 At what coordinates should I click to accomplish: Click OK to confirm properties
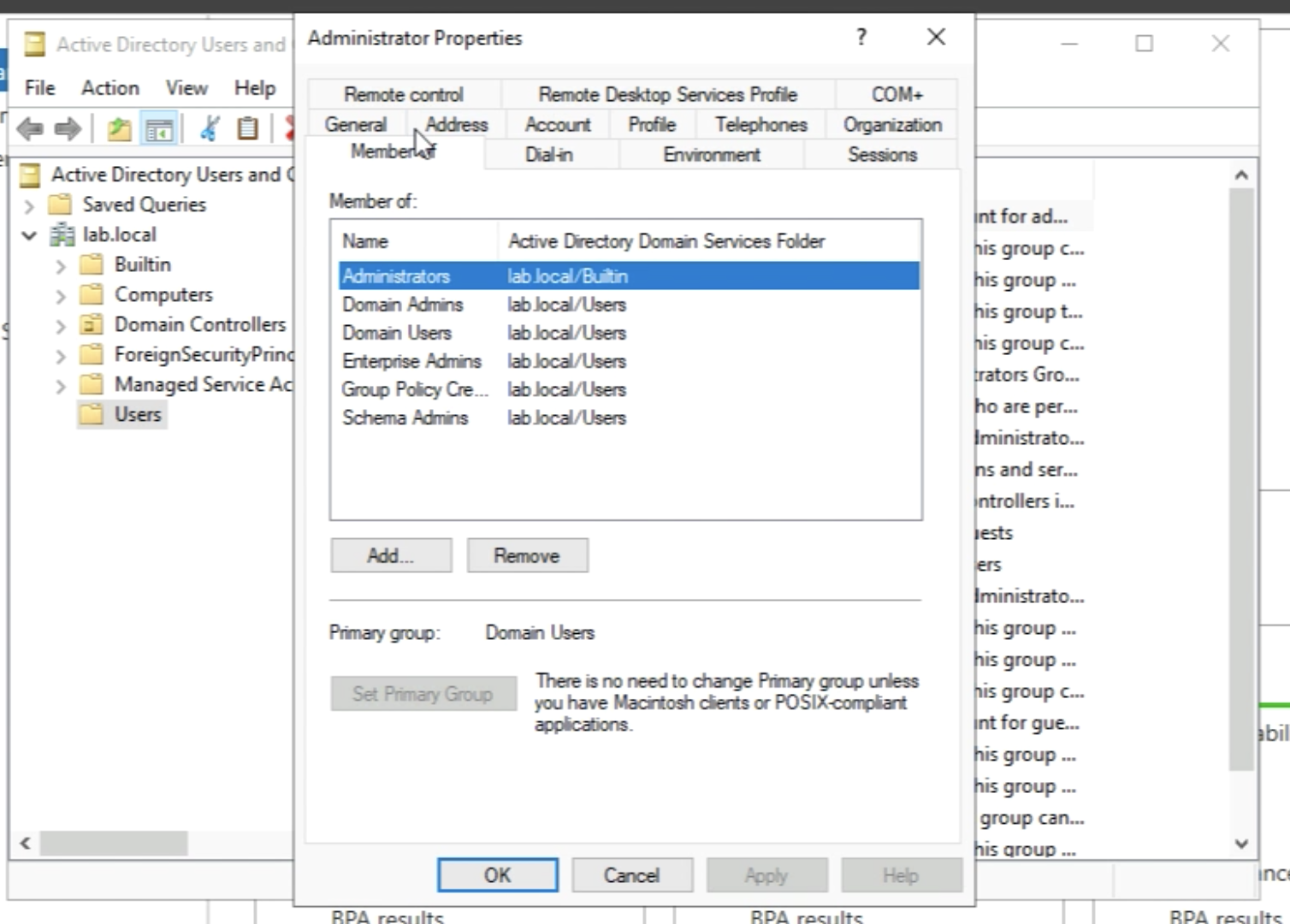[x=497, y=875]
